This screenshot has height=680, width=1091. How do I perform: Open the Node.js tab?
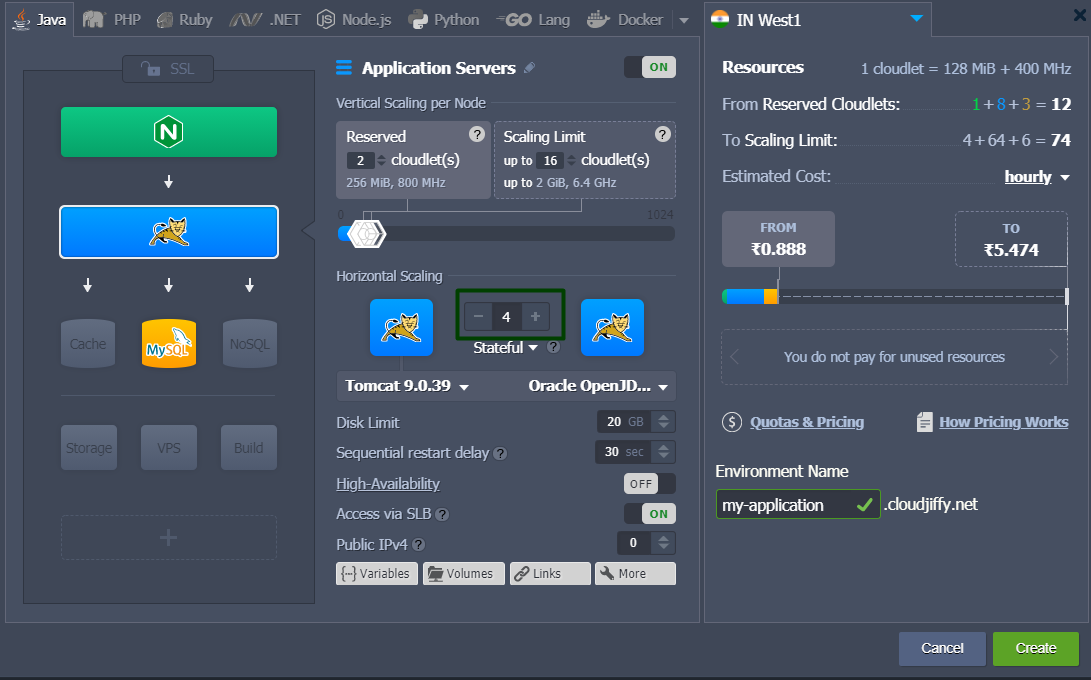[354, 19]
